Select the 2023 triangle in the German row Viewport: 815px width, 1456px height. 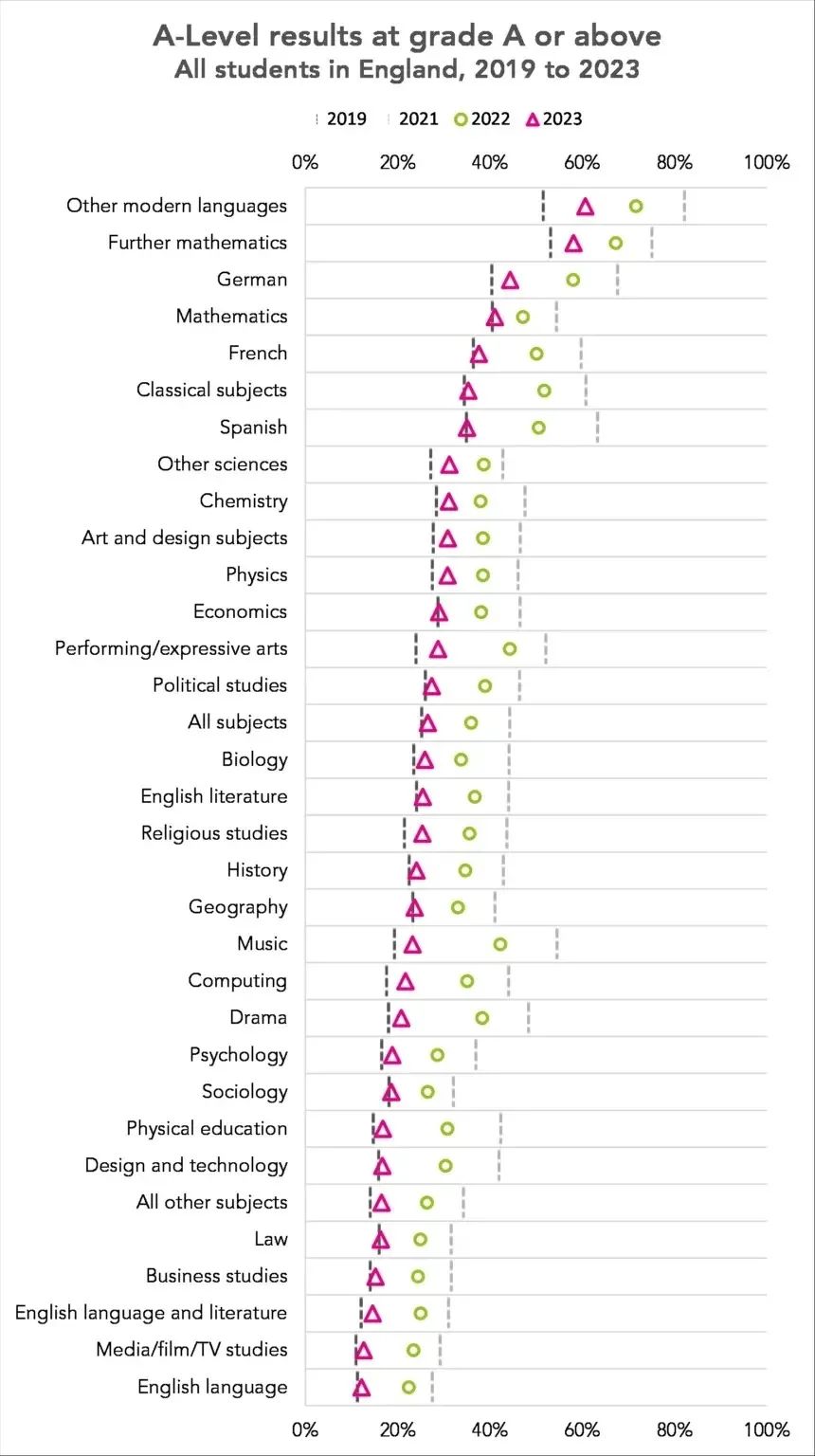point(510,280)
